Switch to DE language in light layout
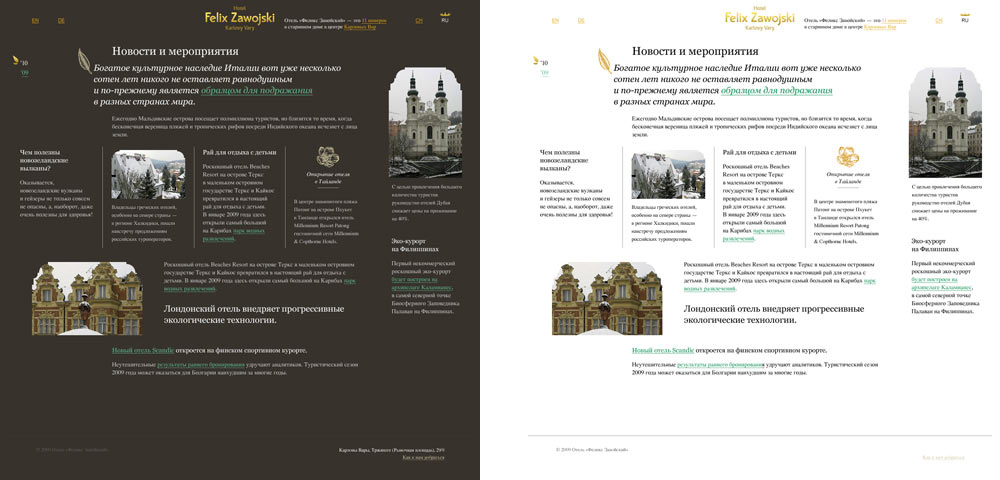The height and width of the screenshot is (480, 1000). pos(581,20)
